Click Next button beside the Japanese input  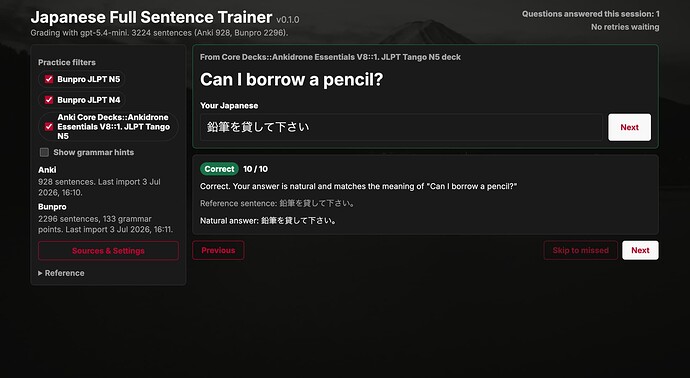[x=629, y=127]
